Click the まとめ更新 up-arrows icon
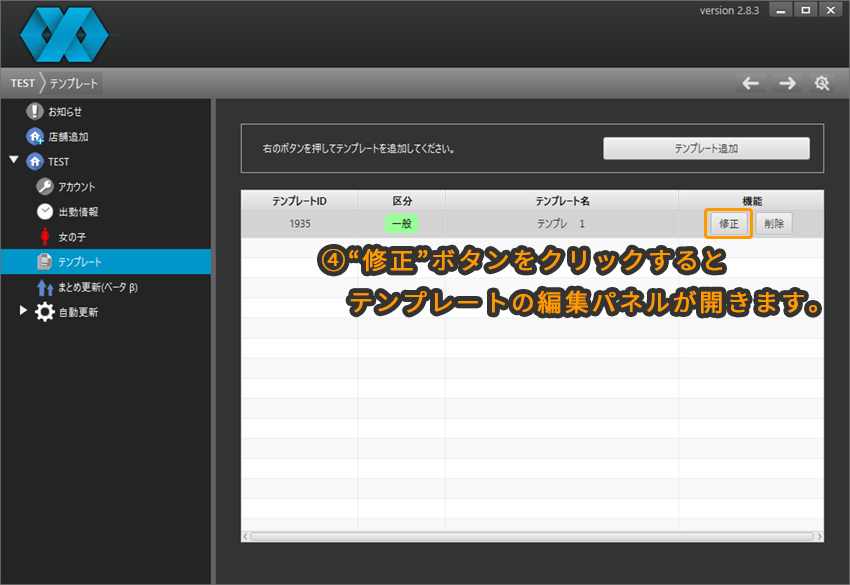 coord(44,287)
